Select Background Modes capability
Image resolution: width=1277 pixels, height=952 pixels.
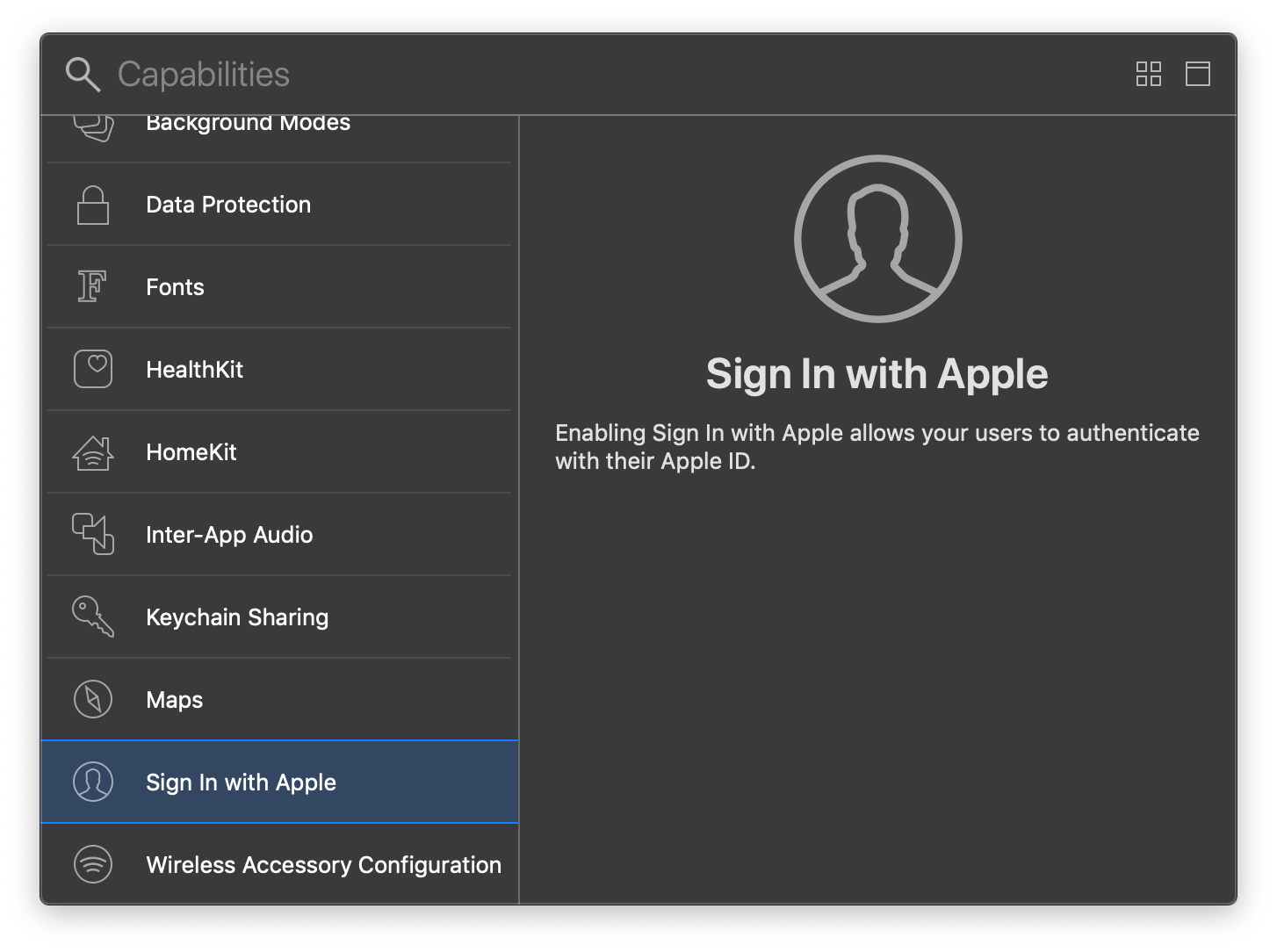(x=248, y=125)
